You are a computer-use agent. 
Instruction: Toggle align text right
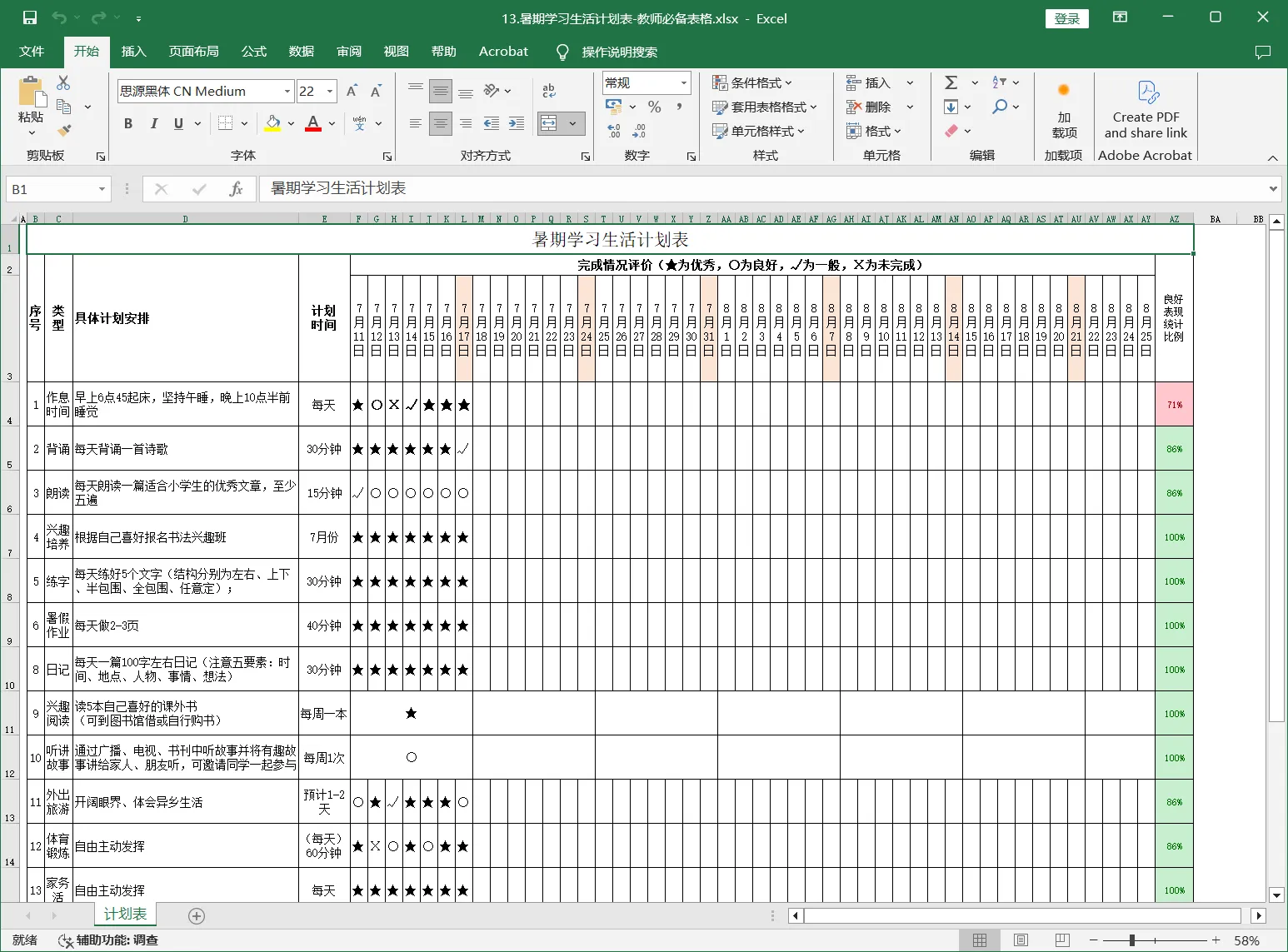(x=466, y=123)
